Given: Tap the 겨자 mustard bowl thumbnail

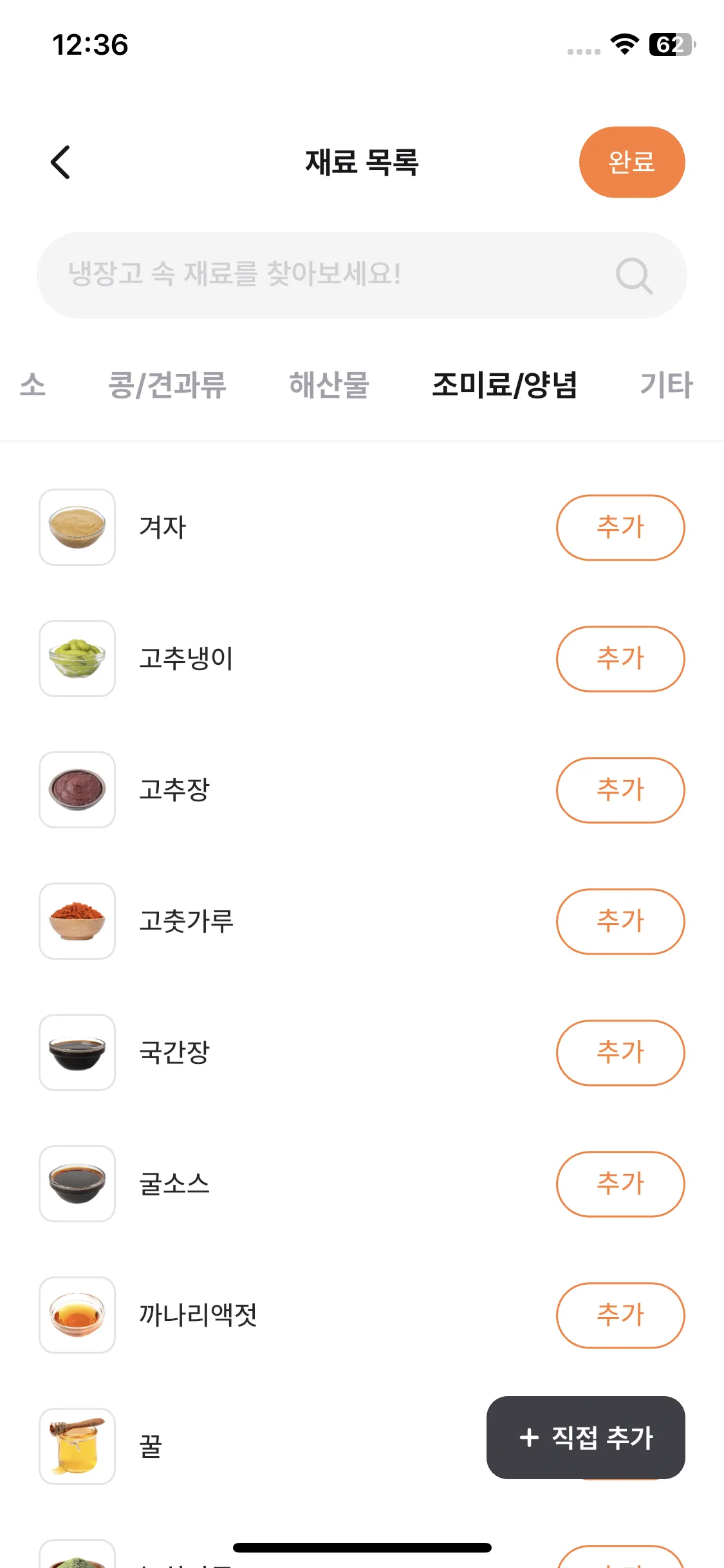Looking at the screenshot, I should [77, 527].
